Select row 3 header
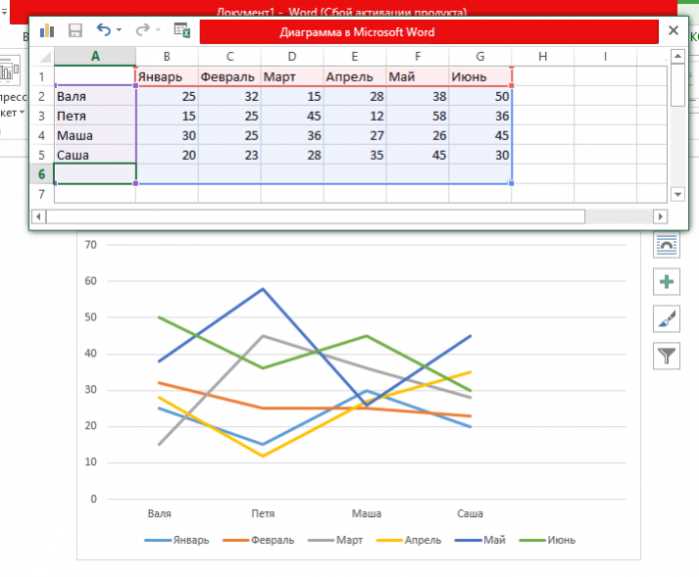This screenshot has height=577, width=699. (41, 116)
